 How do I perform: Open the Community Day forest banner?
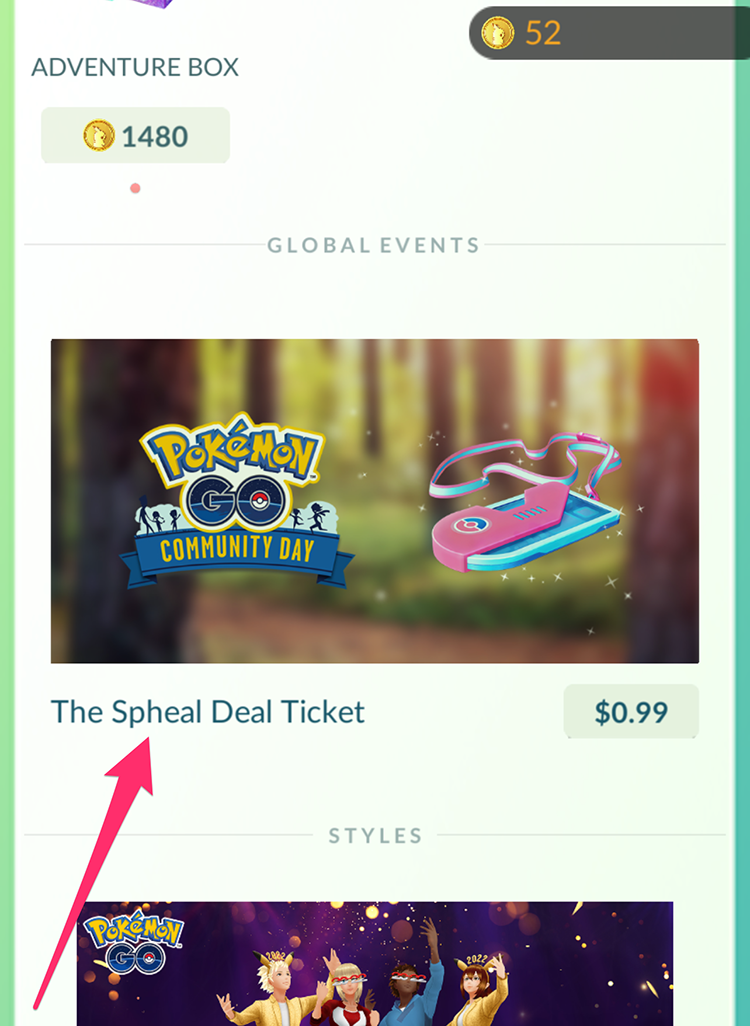click(x=375, y=501)
